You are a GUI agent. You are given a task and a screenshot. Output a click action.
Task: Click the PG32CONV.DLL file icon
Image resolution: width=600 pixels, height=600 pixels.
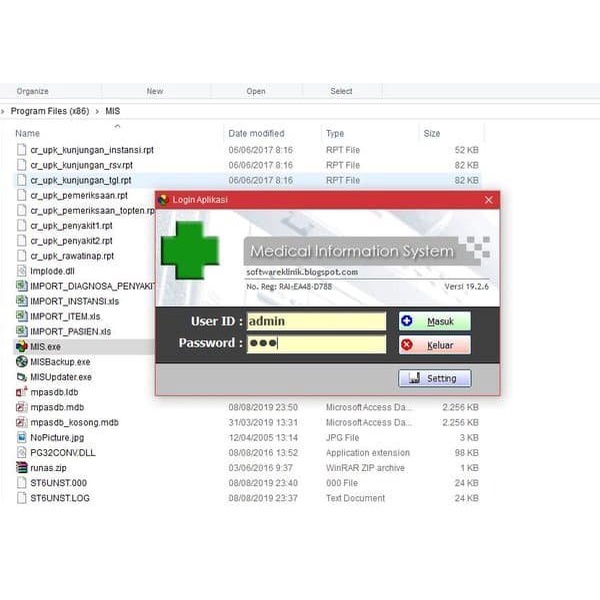tap(22, 453)
